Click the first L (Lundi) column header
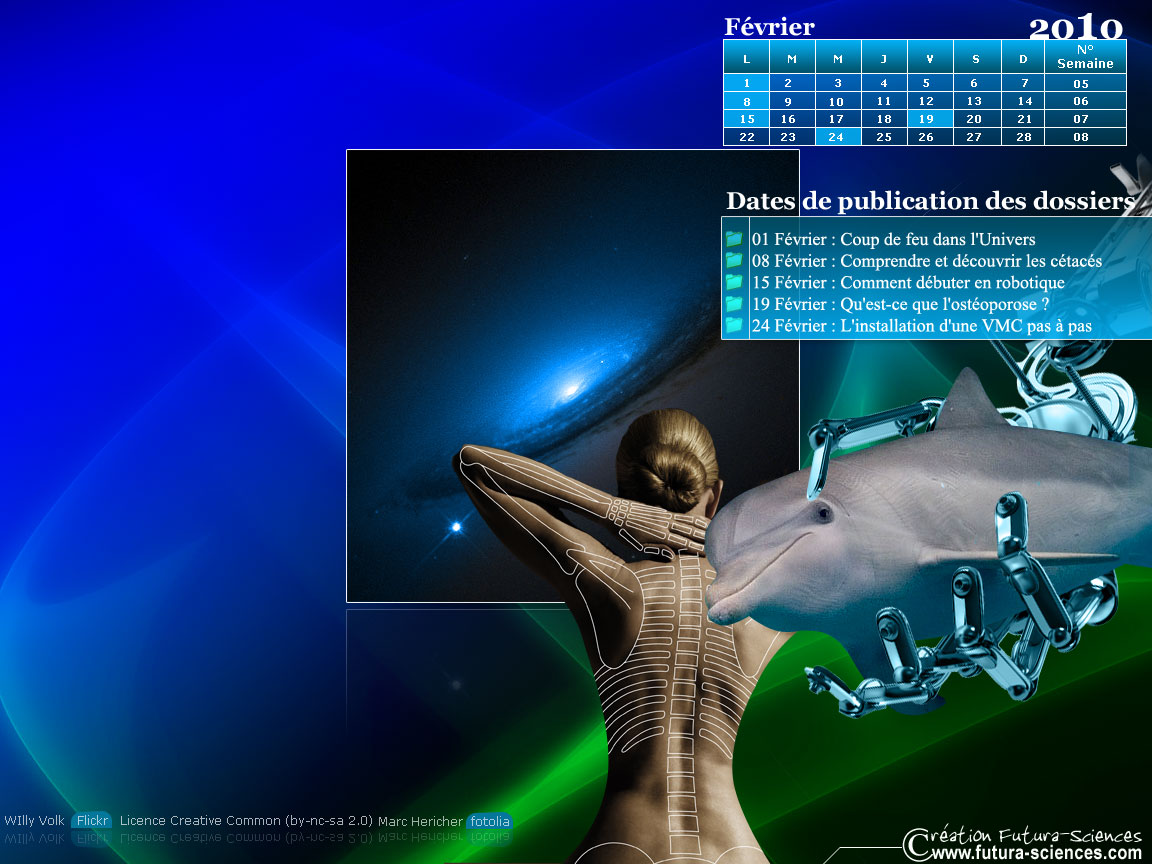Image resolution: width=1152 pixels, height=864 pixels. (x=746, y=58)
